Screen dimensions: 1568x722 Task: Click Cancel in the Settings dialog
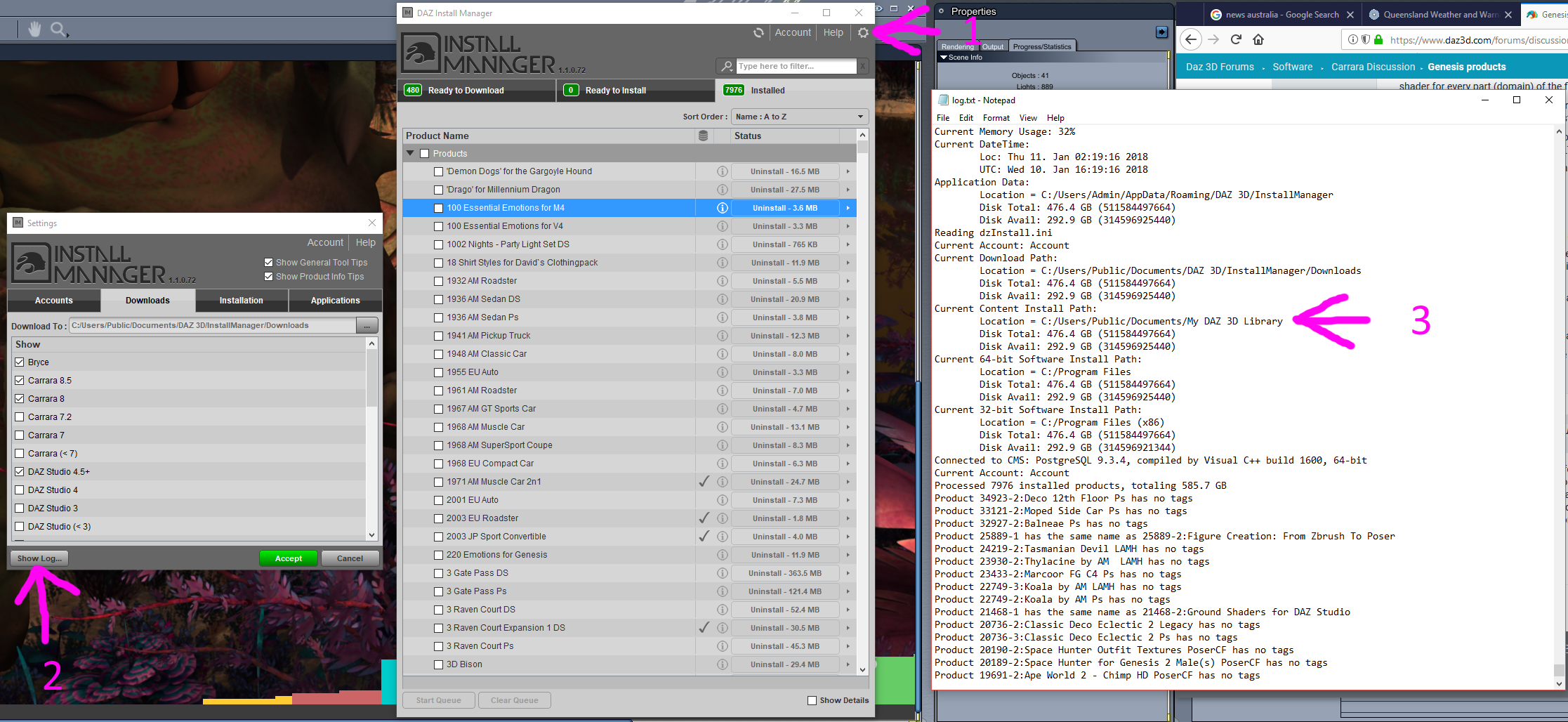pos(350,558)
